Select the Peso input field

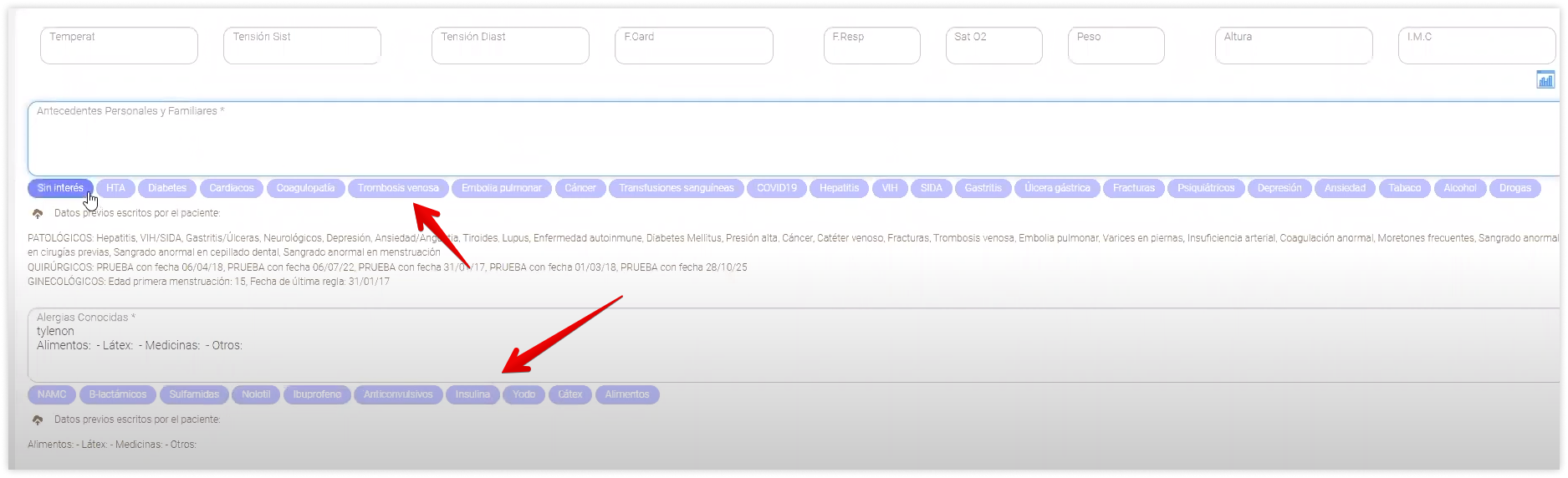click(1116, 45)
